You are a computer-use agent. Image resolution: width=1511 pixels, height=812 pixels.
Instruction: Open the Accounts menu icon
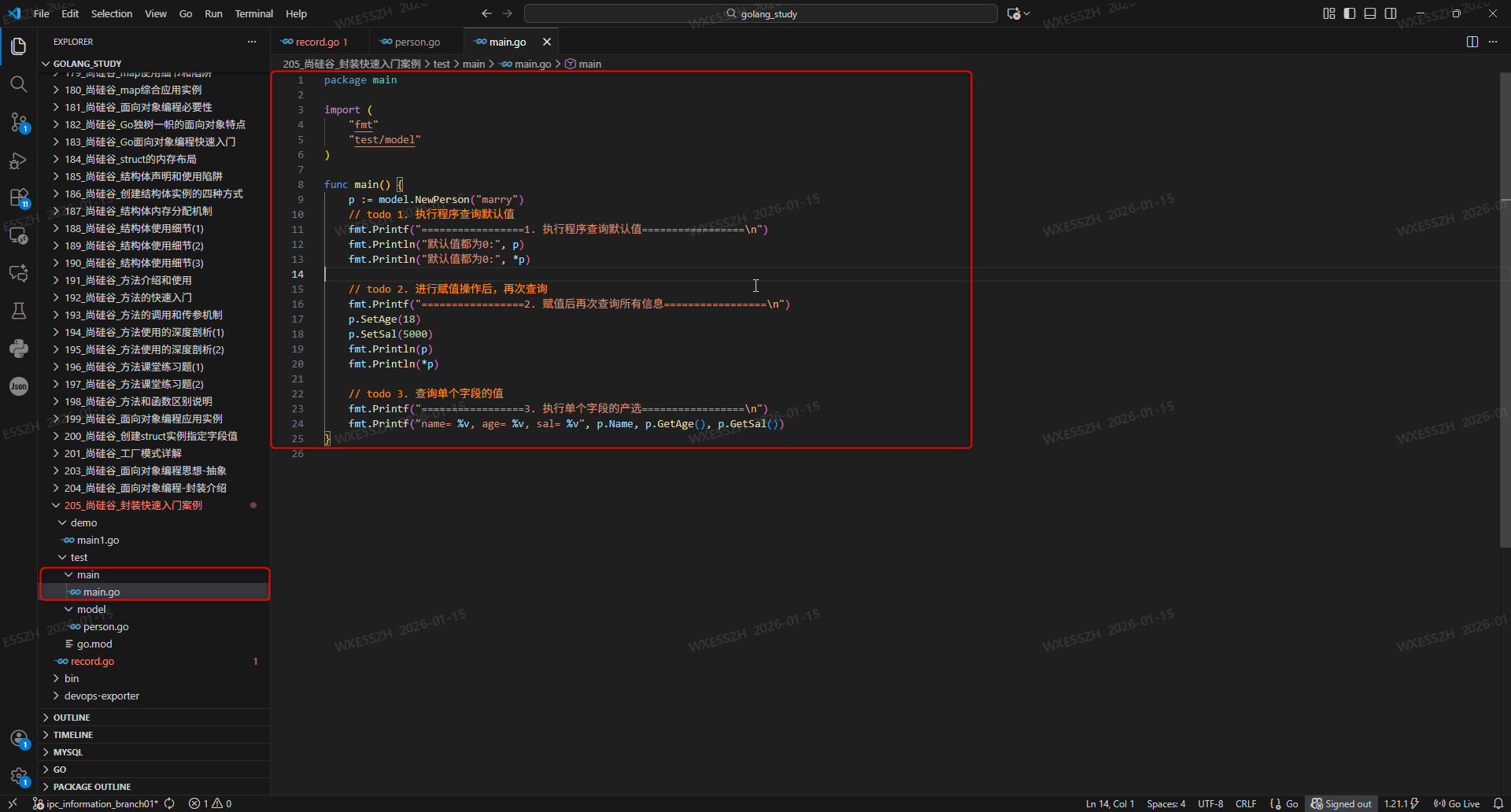tap(19, 739)
